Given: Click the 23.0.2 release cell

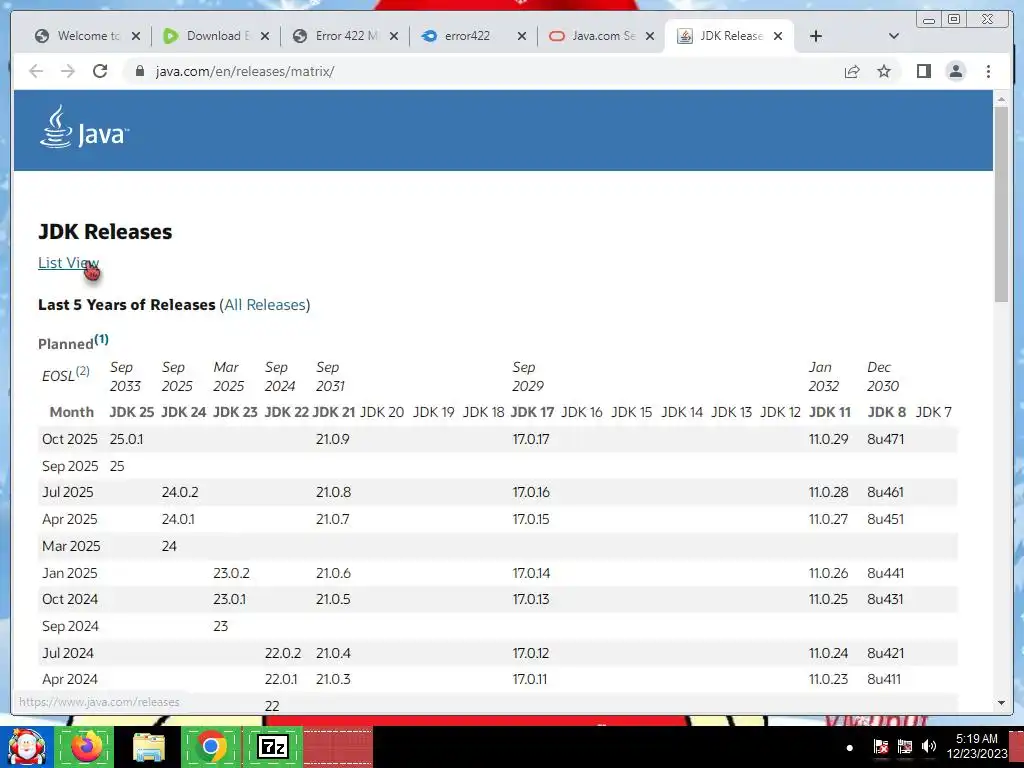Looking at the screenshot, I should pos(231,573).
